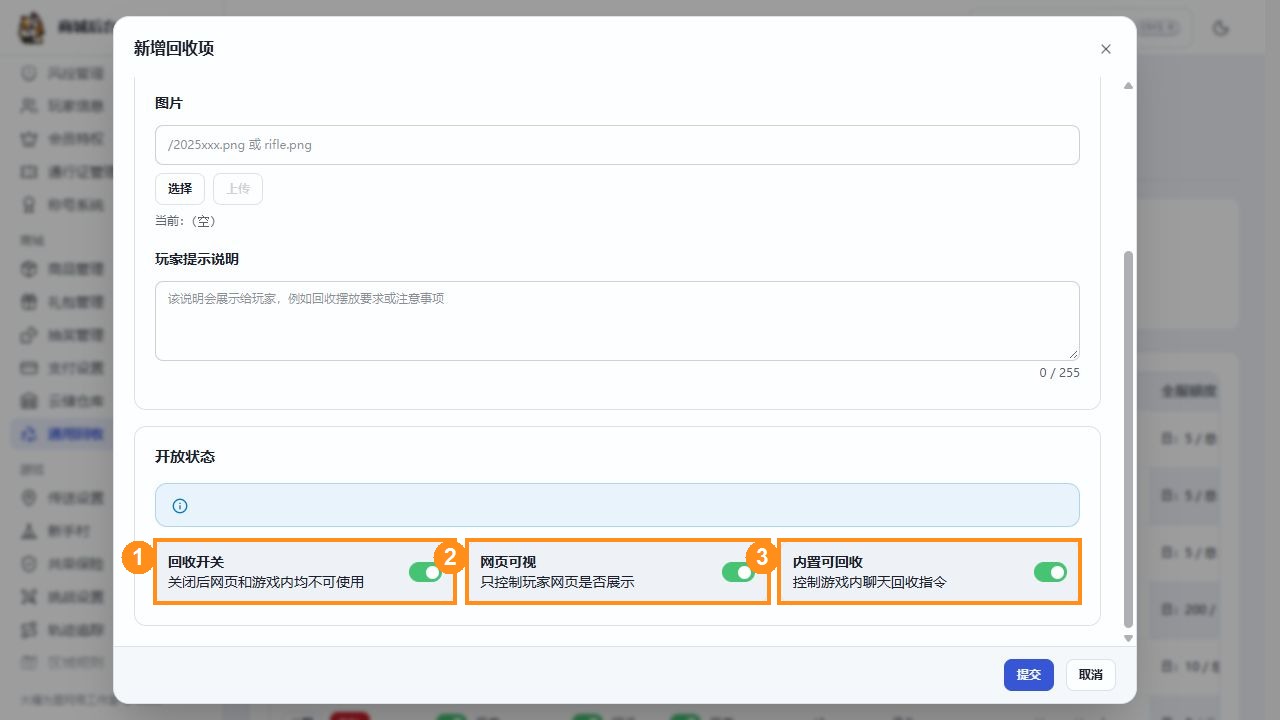Viewport: 1280px width, 720px height.
Task: Click the 开放状态 section heading
Action: (x=185, y=457)
